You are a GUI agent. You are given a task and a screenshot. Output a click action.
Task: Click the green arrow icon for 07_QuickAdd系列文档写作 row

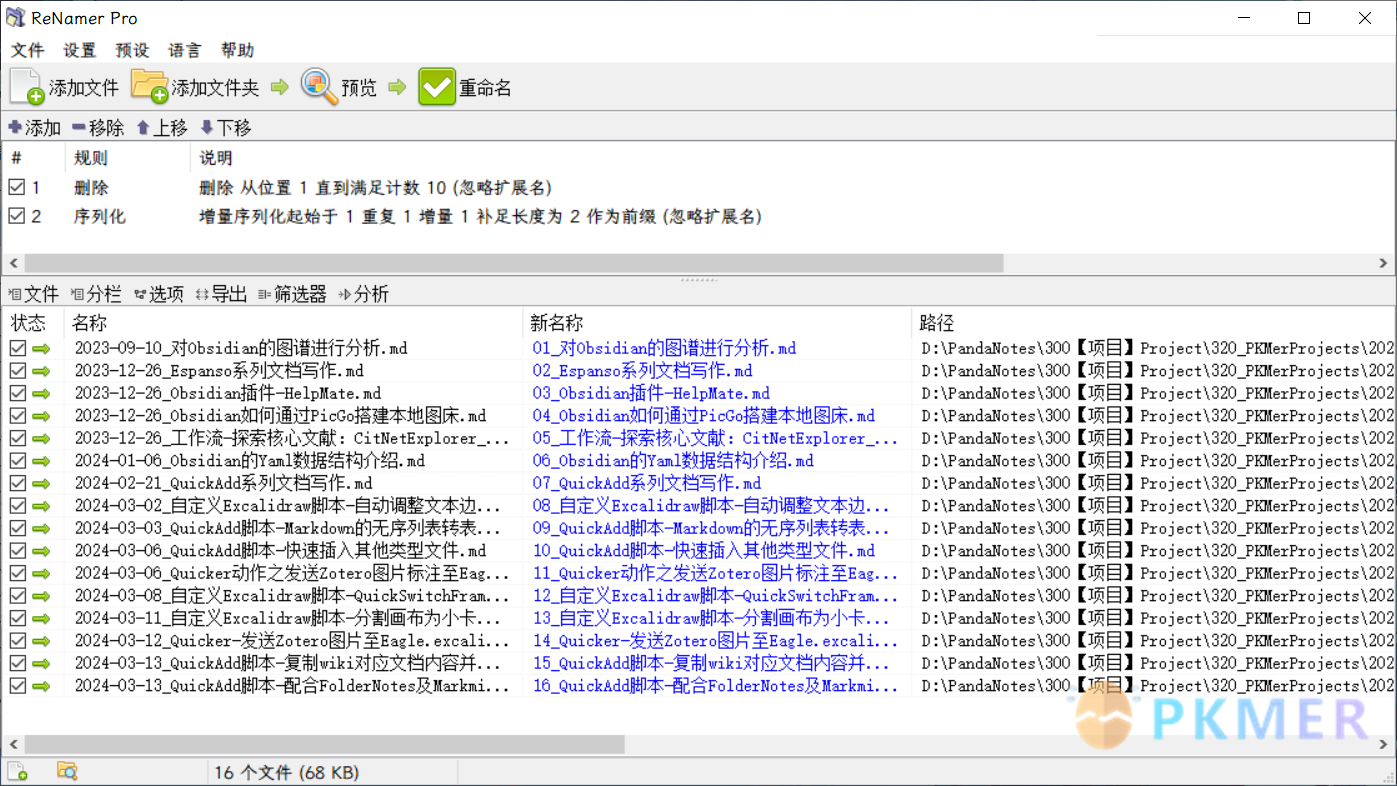pyautogui.click(x=41, y=483)
